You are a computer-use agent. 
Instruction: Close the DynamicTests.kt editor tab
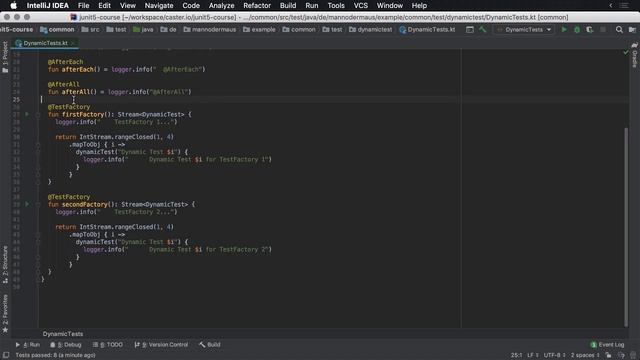pyautogui.click(x=73, y=43)
